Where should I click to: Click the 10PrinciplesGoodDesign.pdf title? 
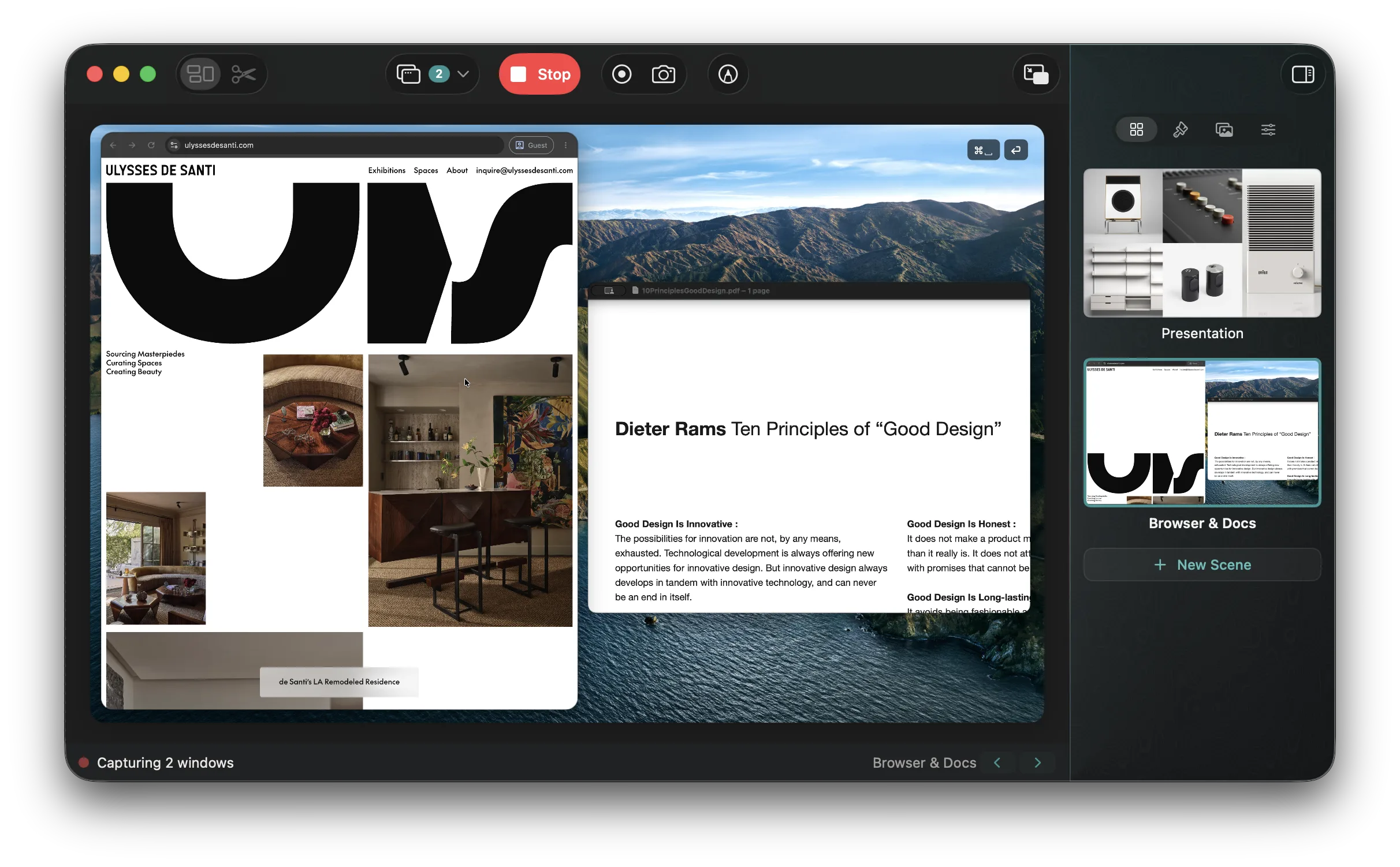pos(705,290)
